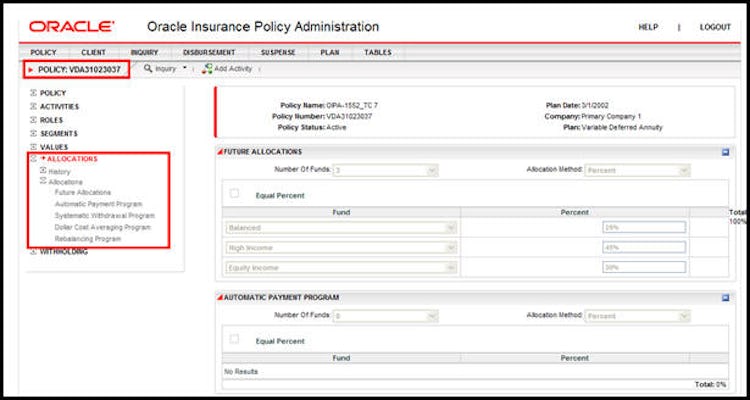This screenshot has height=400, width=750.
Task: Expand the ACTIVITIES tree node
Action: pyautogui.click(x=33, y=106)
